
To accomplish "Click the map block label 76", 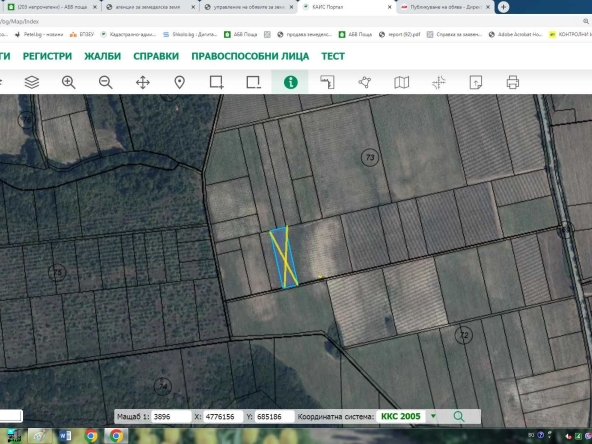I will (x=27, y=120).
